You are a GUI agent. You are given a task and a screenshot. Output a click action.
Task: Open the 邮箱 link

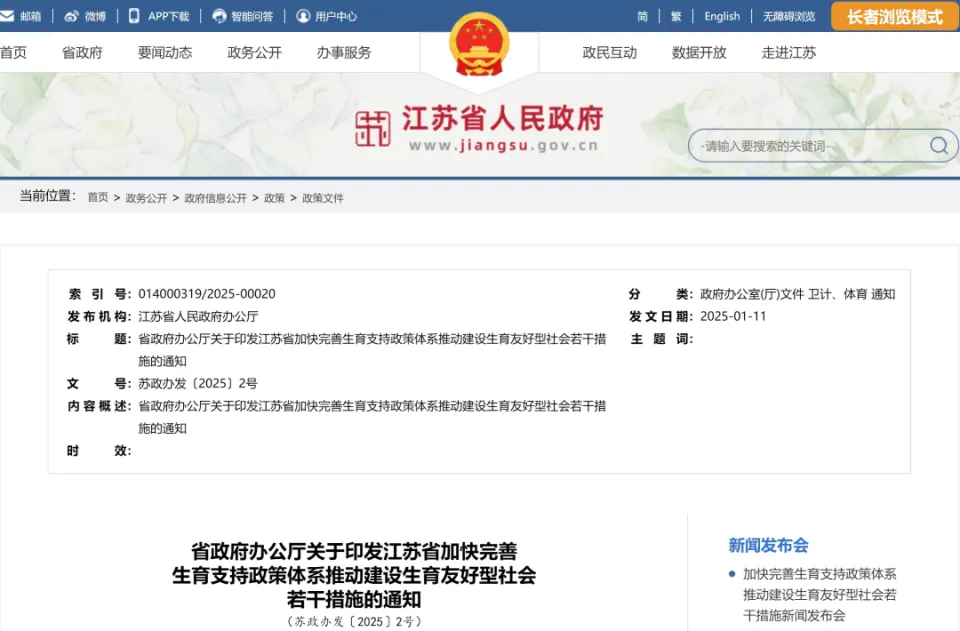(31, 17)
